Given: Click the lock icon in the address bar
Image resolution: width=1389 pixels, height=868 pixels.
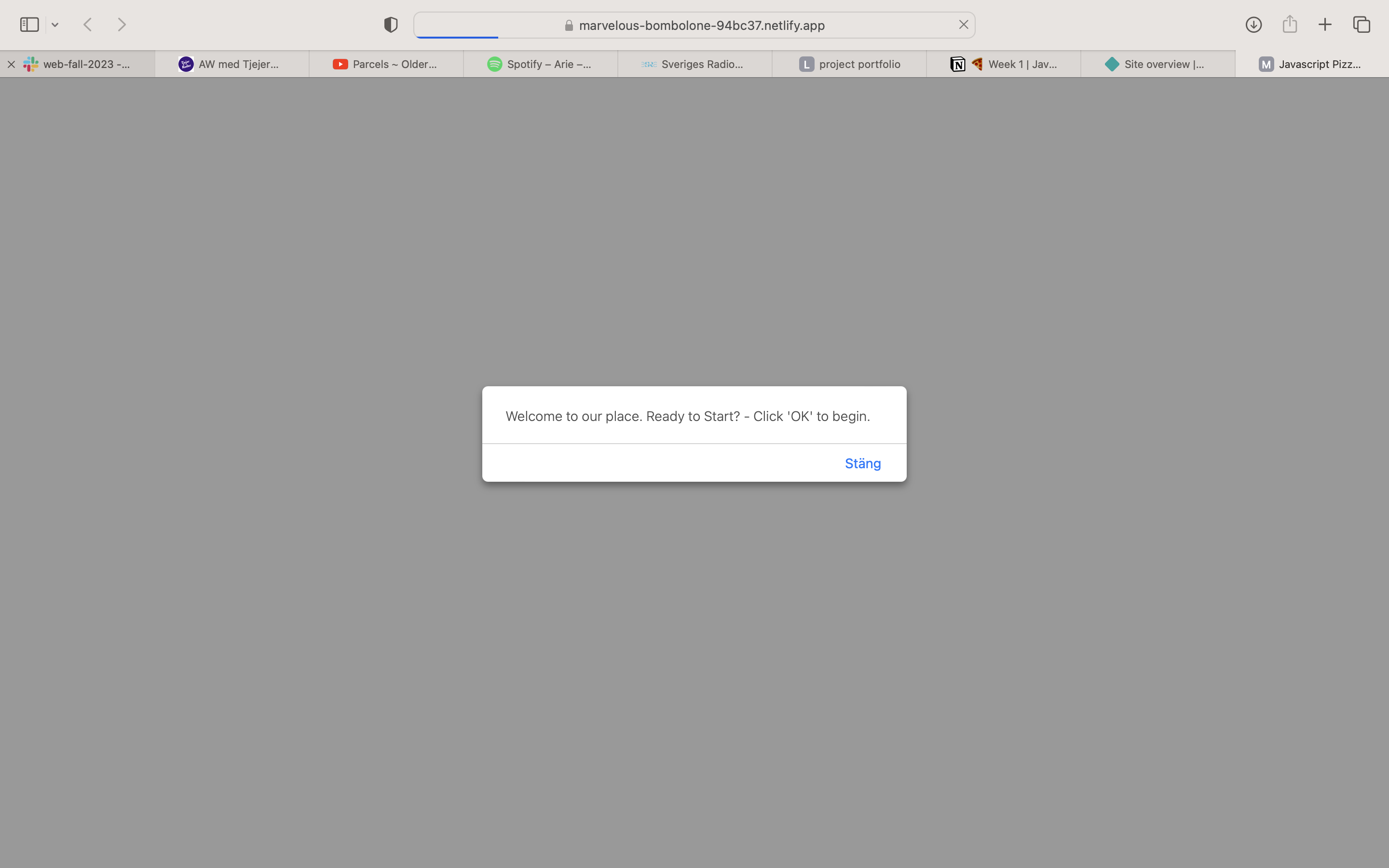Looking at the screenshot, I should point(569,25).
